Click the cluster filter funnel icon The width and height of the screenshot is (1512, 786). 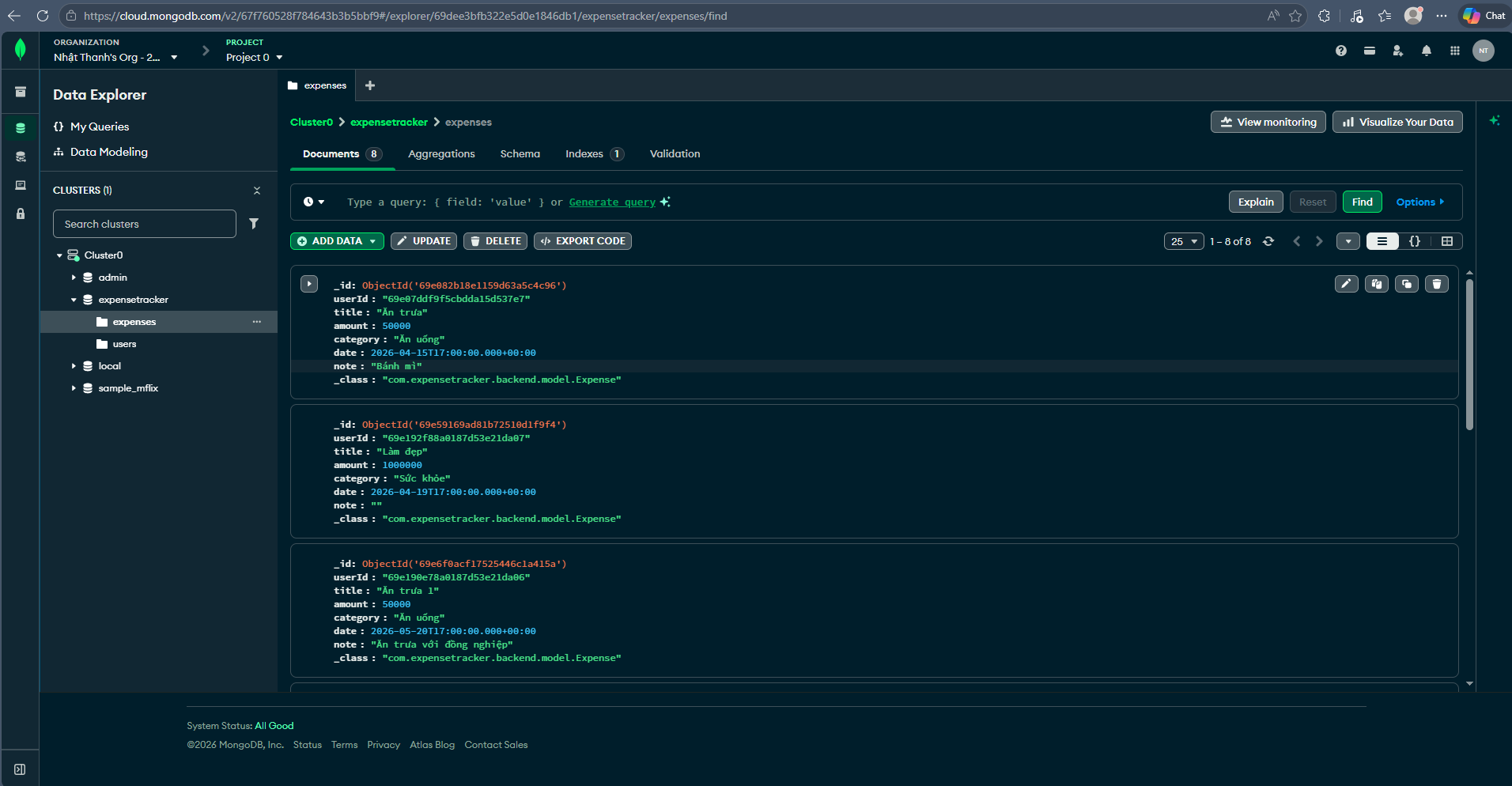tap(254, 224)
